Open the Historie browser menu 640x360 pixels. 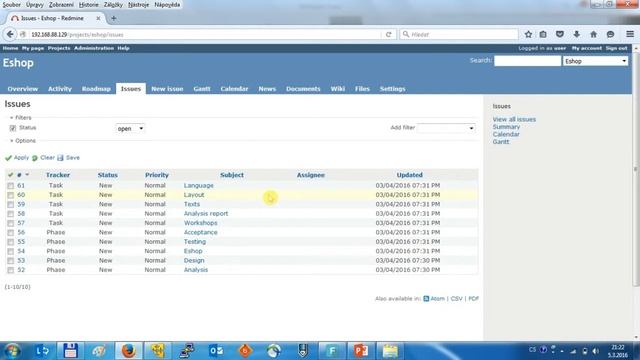[89, 5]
